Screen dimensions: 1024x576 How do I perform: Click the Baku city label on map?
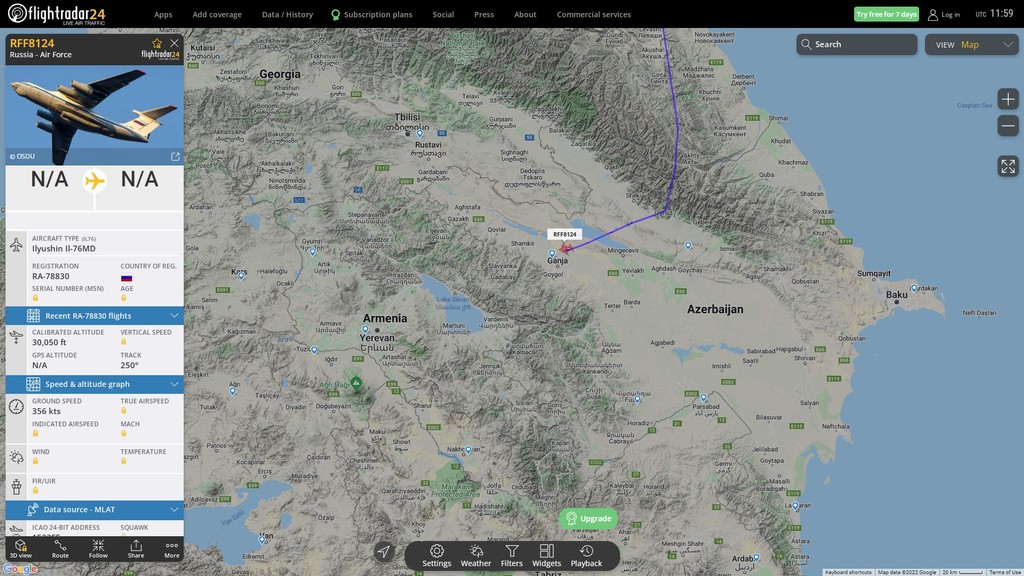click(897, 295)
